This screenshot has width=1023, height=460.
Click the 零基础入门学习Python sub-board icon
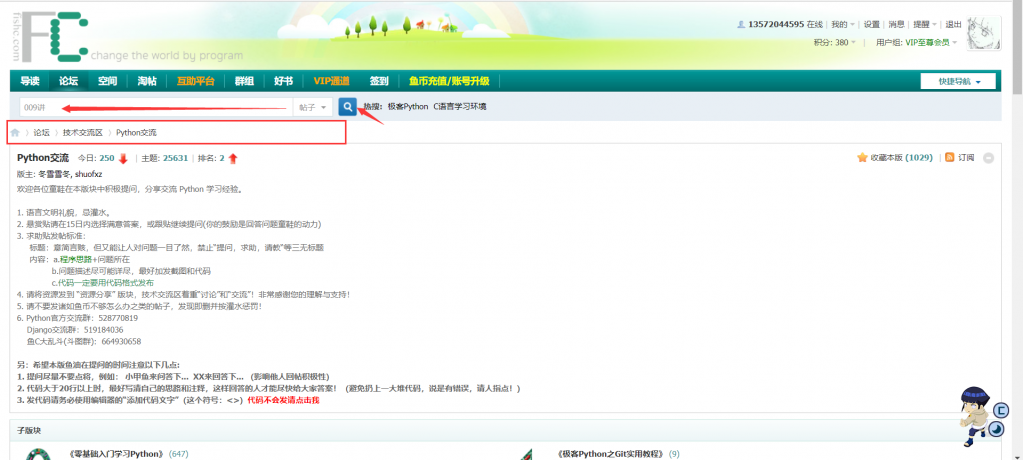(39, 454)
